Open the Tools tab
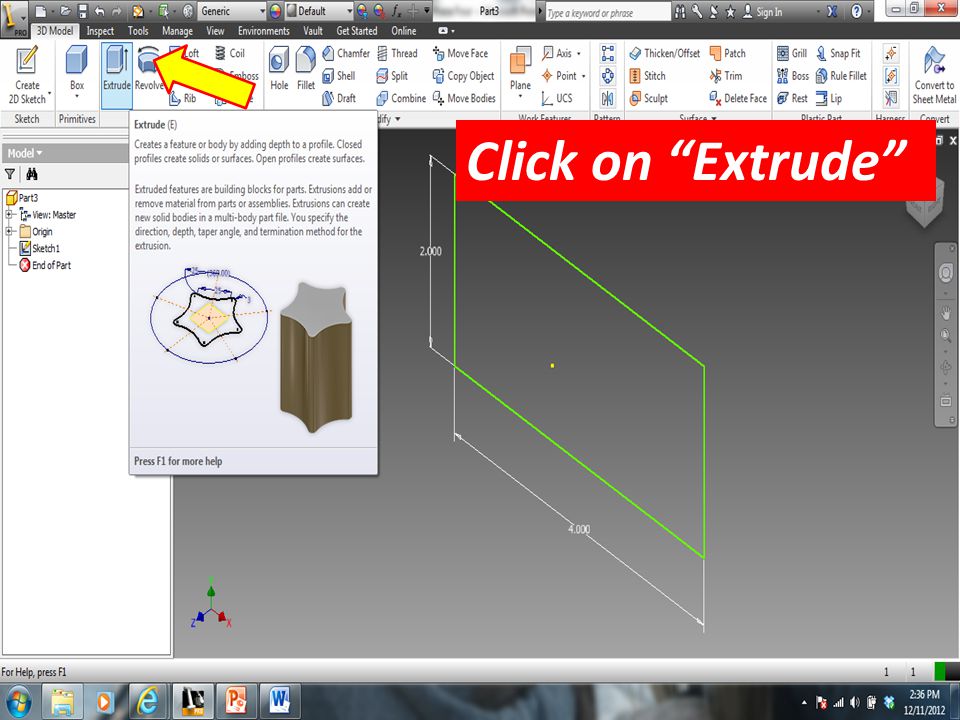Image resolution: width=960 pixels, height=720 pixels. click(138, 31)
